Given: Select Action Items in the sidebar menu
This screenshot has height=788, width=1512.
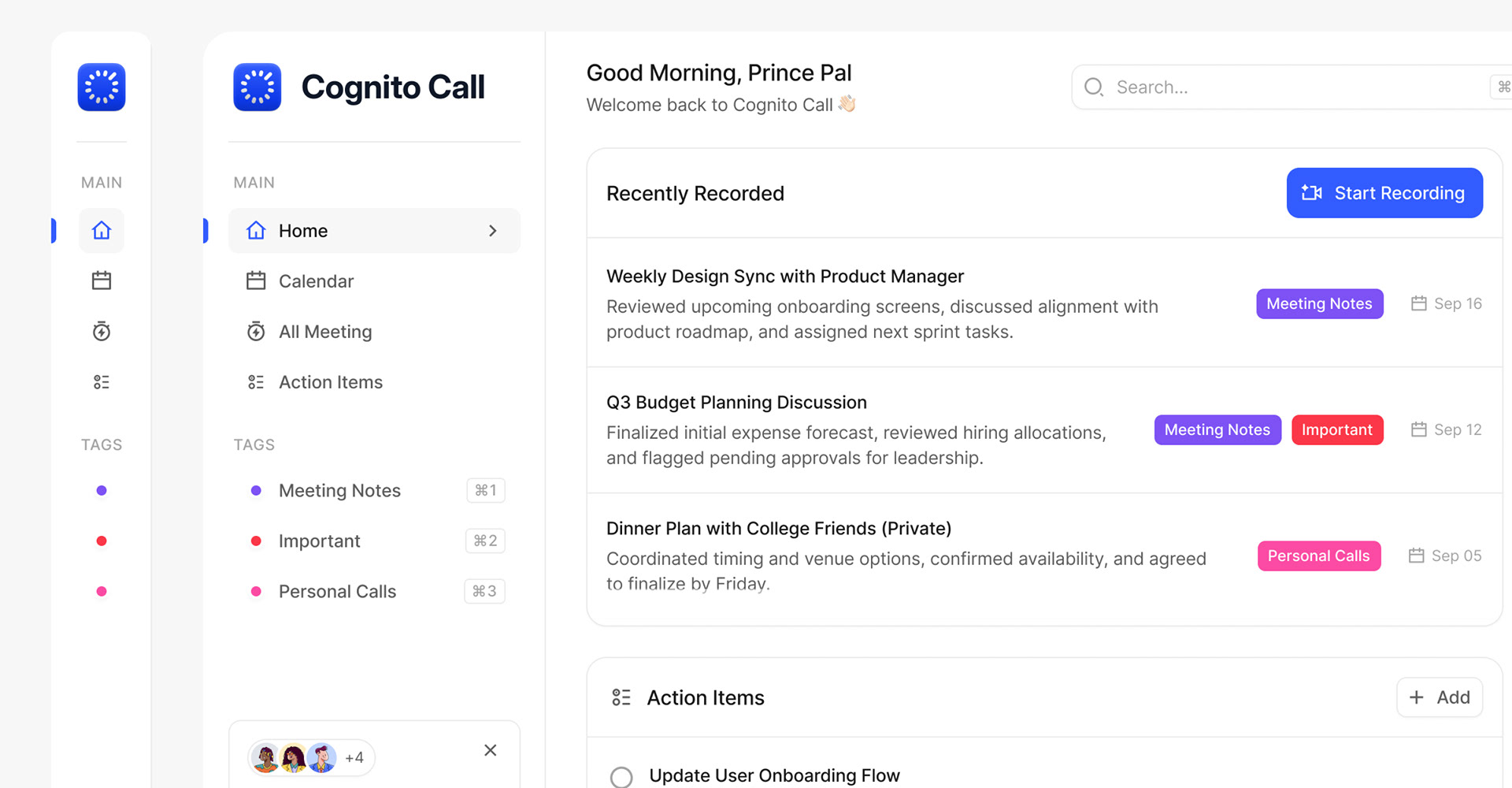Looking at the screenshot, I should click(x=330, y=382).
